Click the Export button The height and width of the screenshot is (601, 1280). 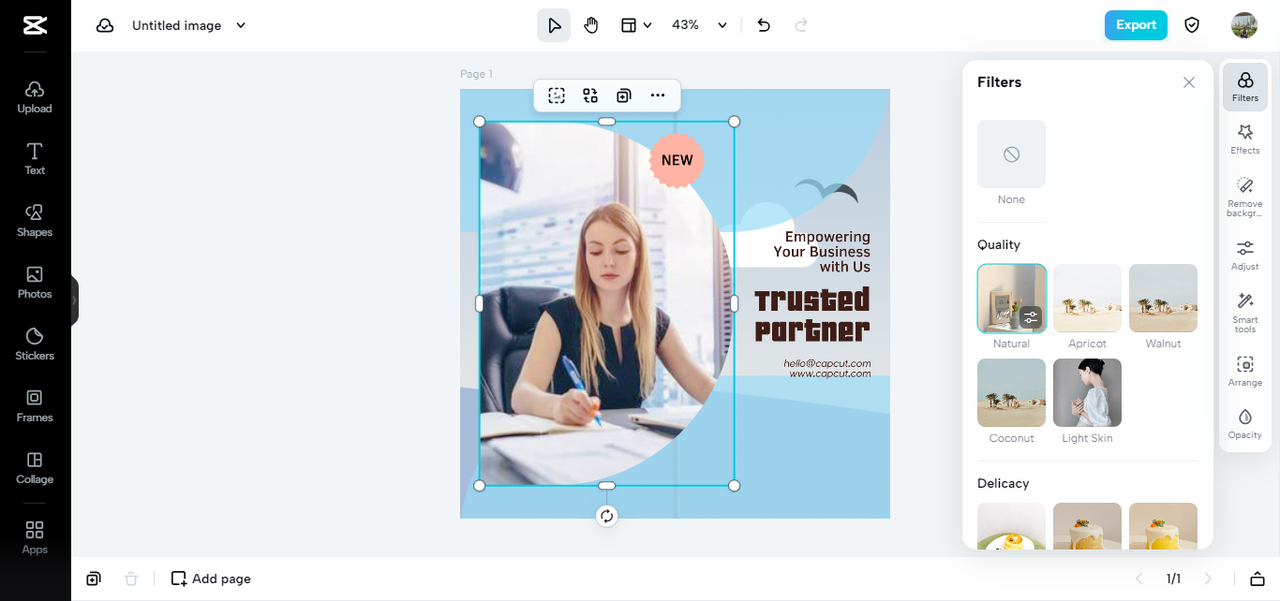[1136, 25]
